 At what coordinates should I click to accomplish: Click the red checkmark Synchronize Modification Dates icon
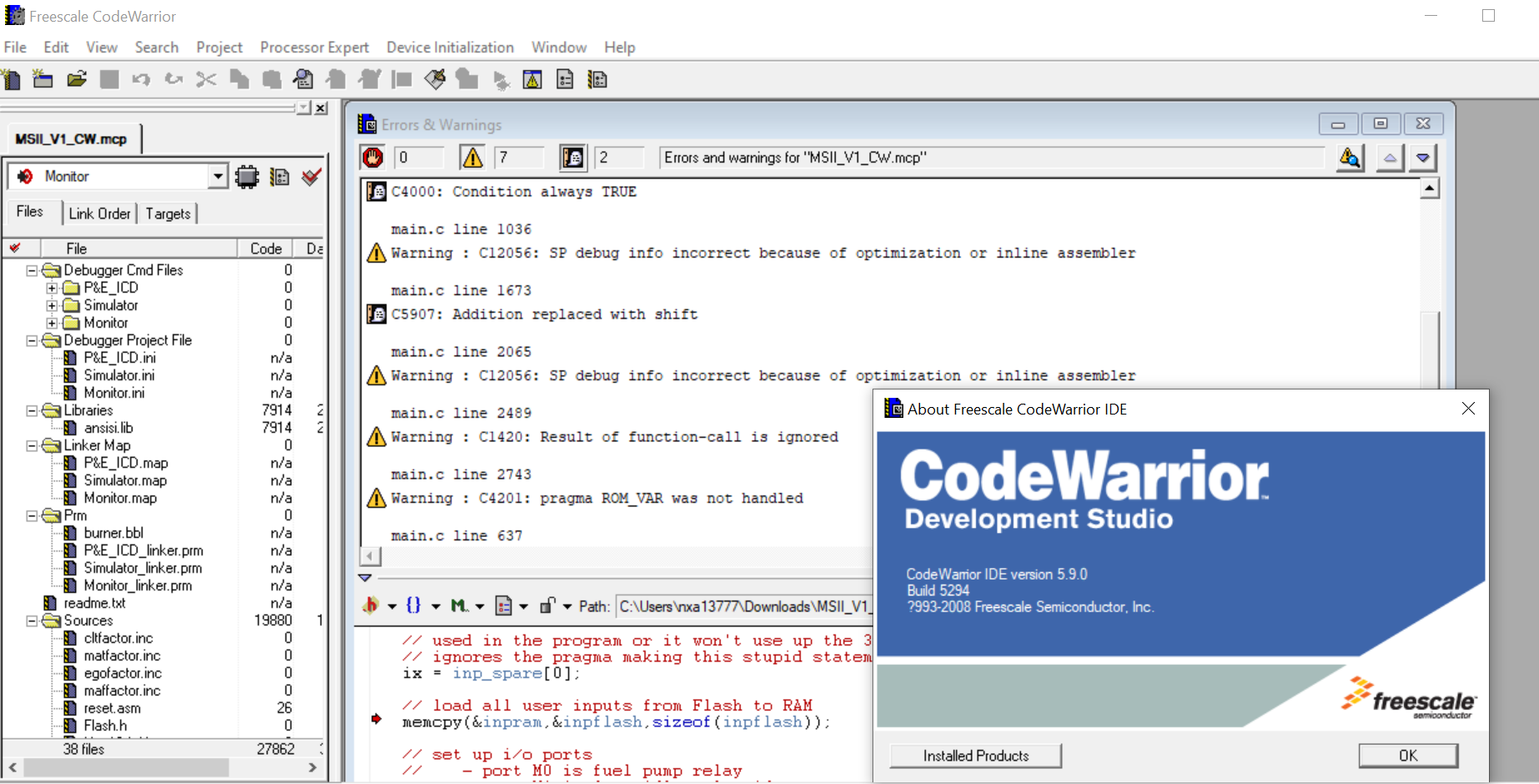311,176
